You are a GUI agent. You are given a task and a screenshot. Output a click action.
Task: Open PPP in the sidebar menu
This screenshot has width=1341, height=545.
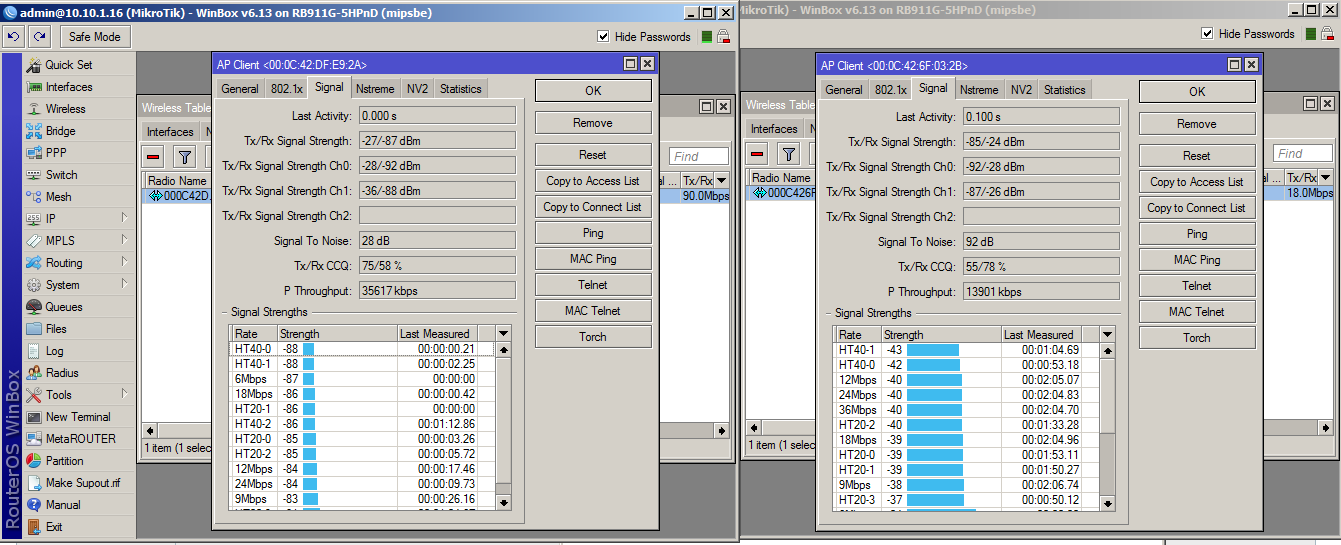click(x=56, y=153)
